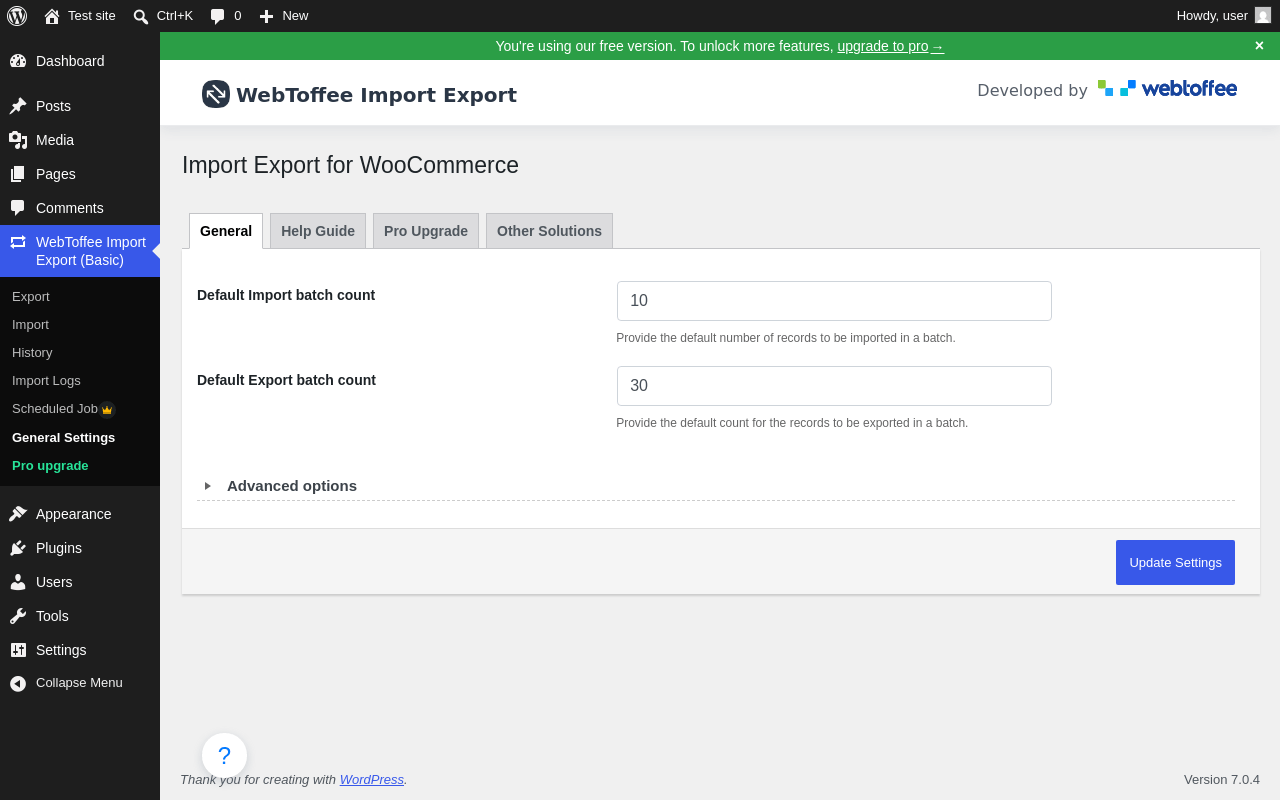The image size is (1280, 800).
Task: Open Plugins menu label
Action: pyautogui.click(x=59, y=548)
